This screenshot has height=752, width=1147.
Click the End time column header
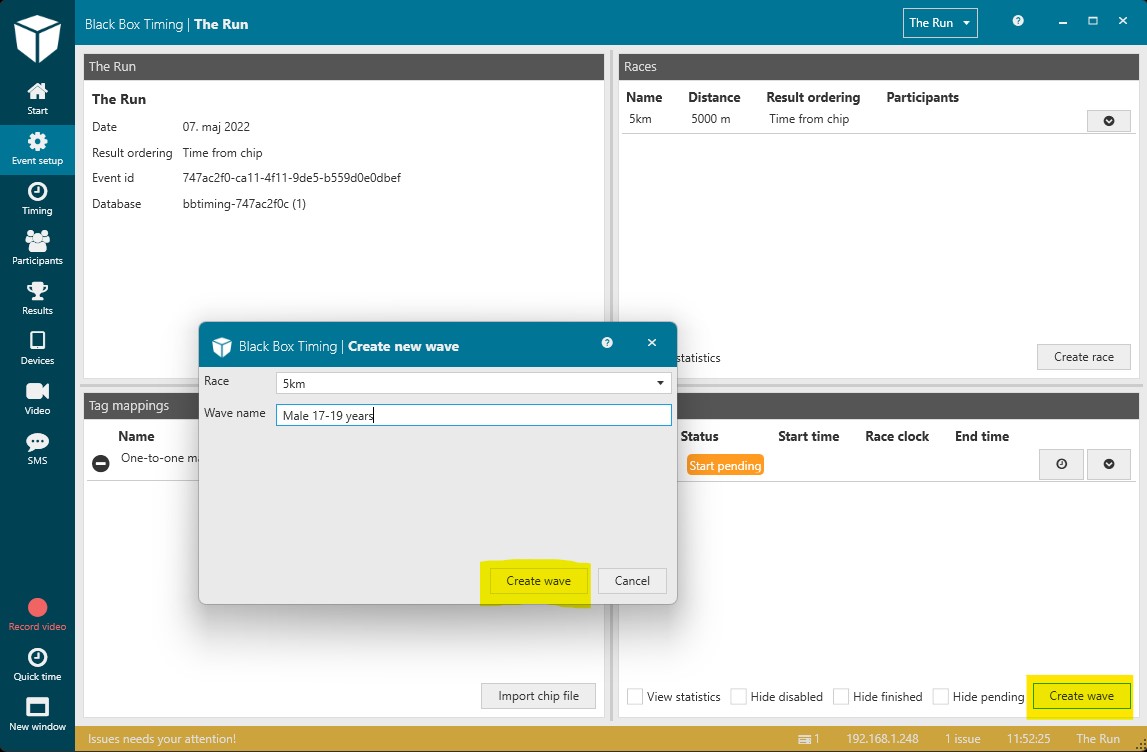tap(982, 436)
